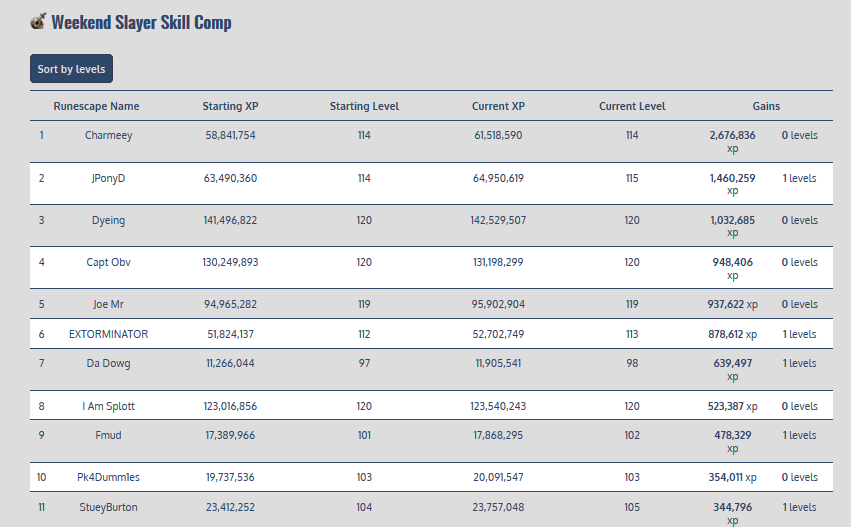Select EXTORMINATOR in the rankings
851x527 pixels.
(x=108, y=334)
